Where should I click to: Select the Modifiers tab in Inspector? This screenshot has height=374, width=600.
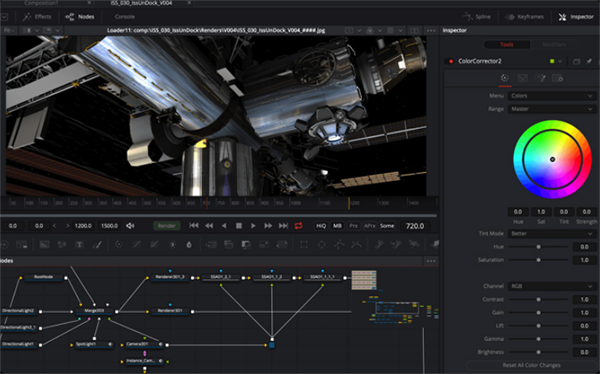(x=554, y=44)
